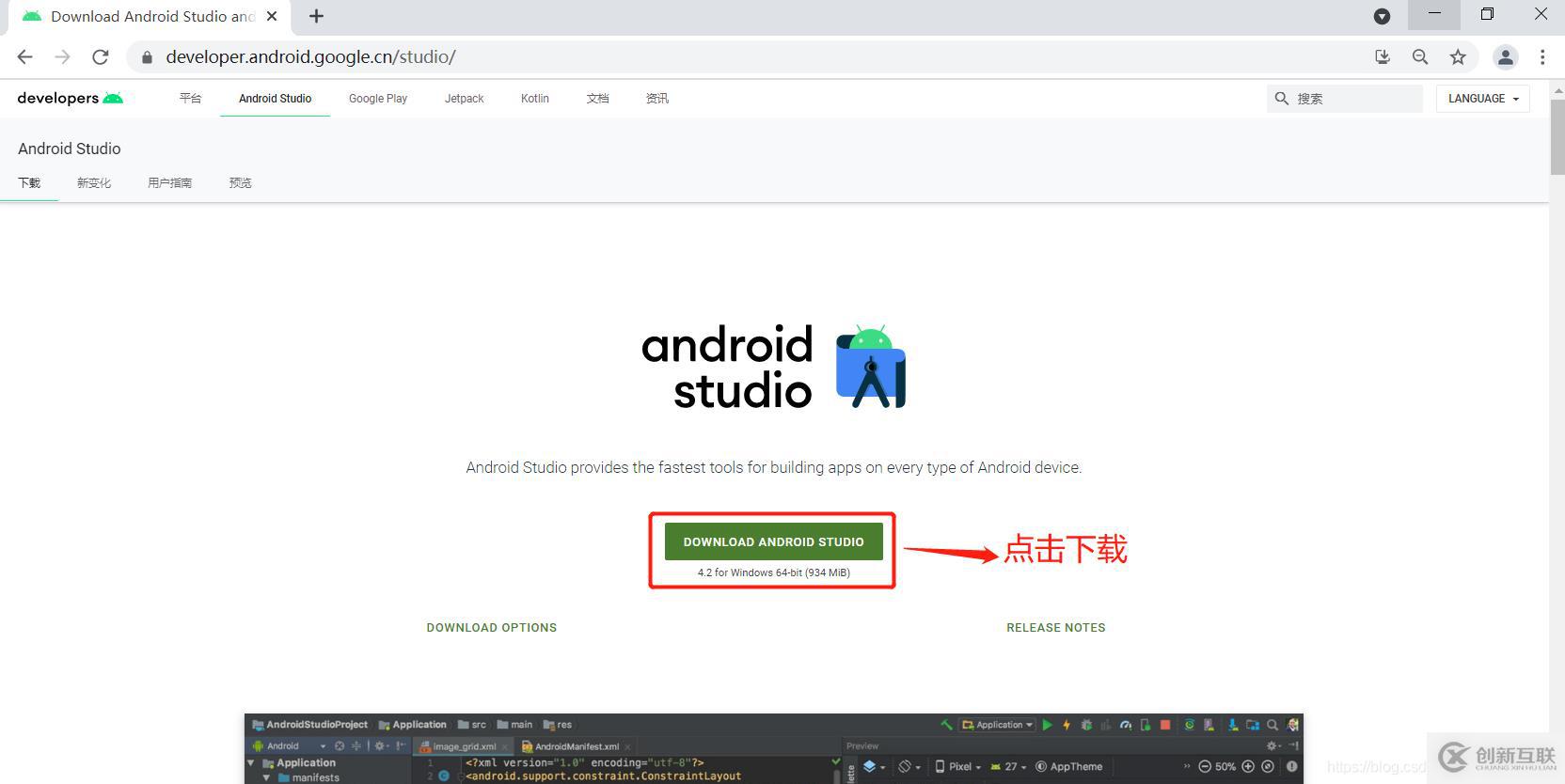Screen dimensions: 1565x784
Task: Select the Download Android Studio browser tab
Action: point(150,16)
